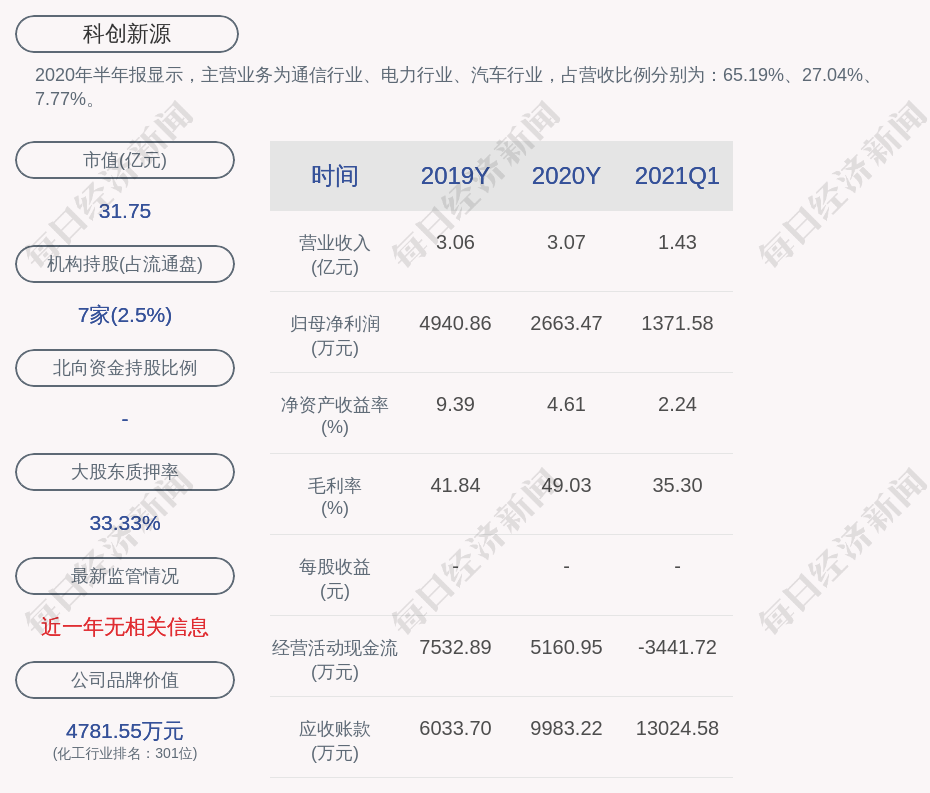Click the revenue cell 3.07
Viewport: 930px width, 793px height.
point(566,243)
